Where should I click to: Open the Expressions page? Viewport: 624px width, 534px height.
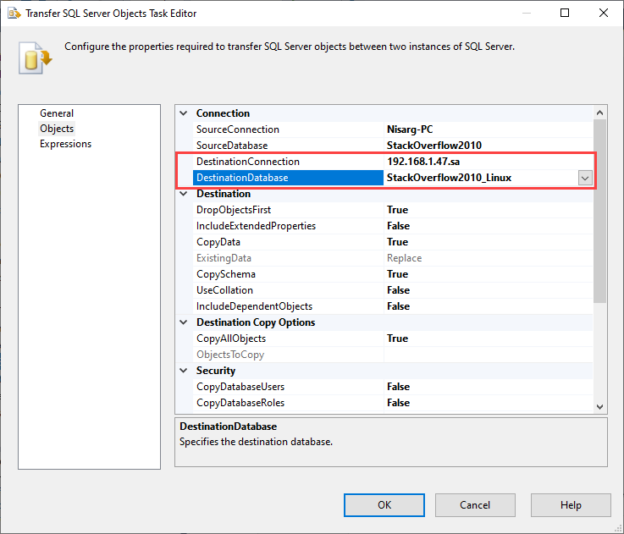(65, 143)
